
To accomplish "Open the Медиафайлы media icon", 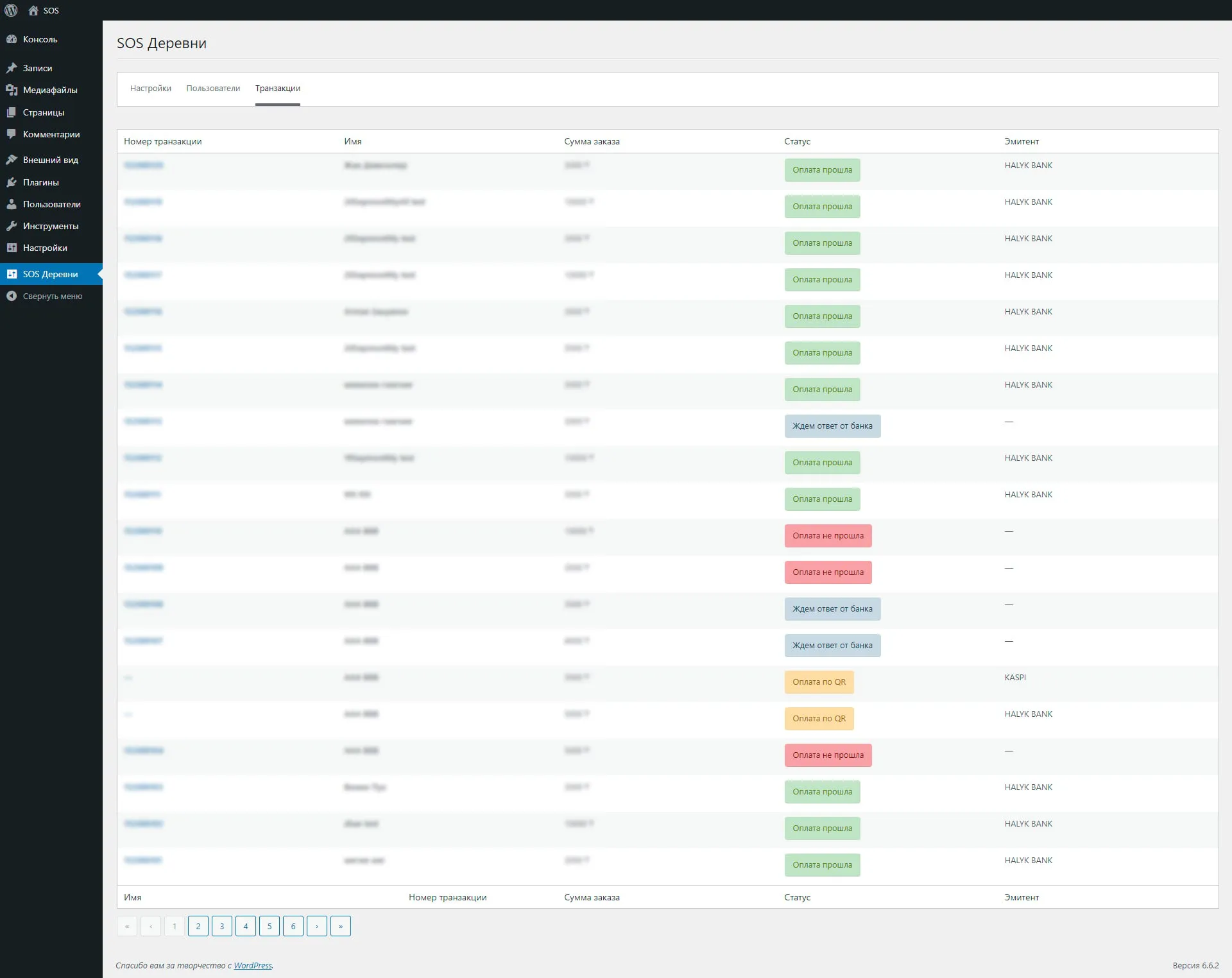I will coord(12,90).
